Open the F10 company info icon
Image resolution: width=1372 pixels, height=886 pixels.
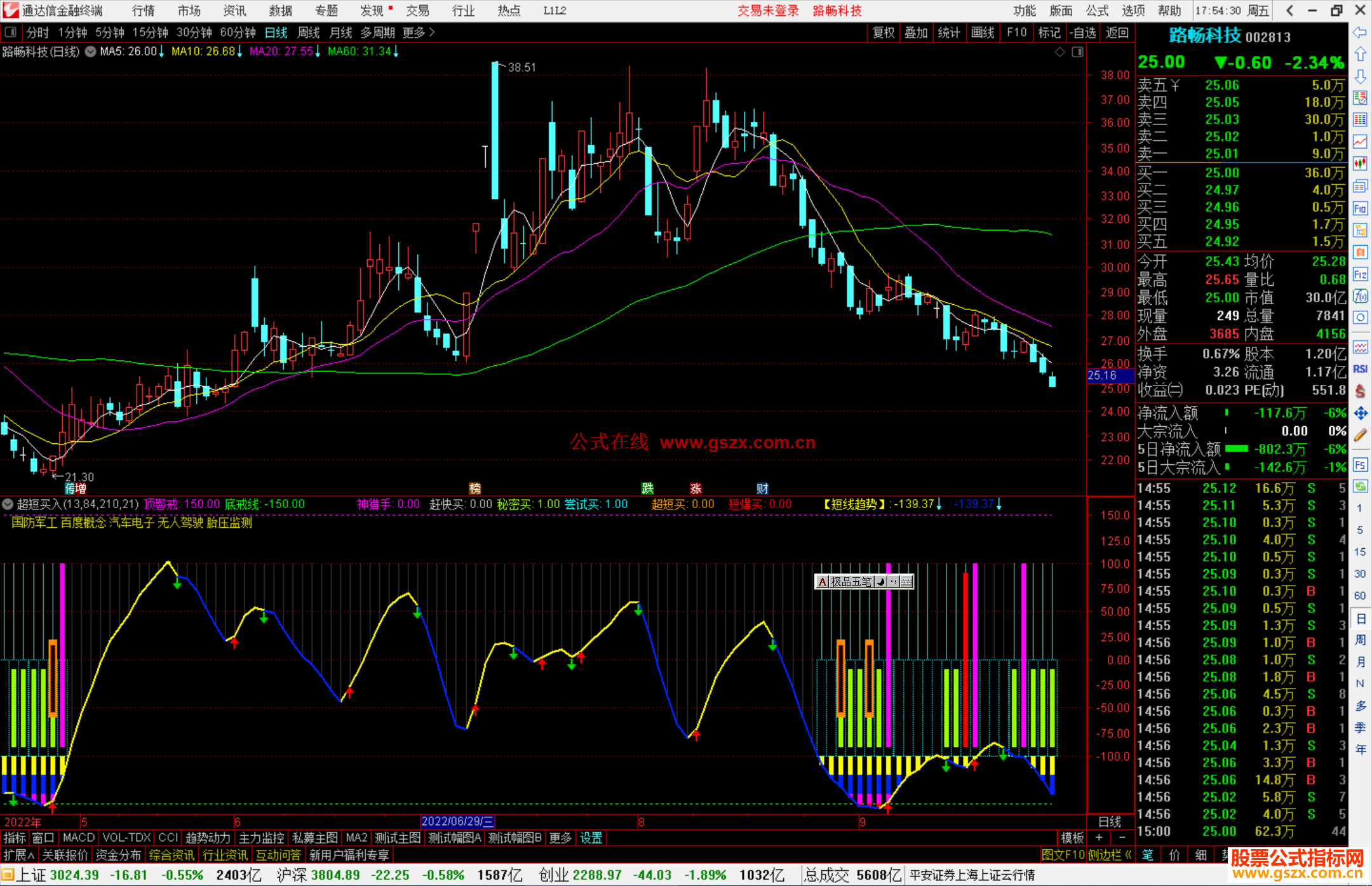1360,208
